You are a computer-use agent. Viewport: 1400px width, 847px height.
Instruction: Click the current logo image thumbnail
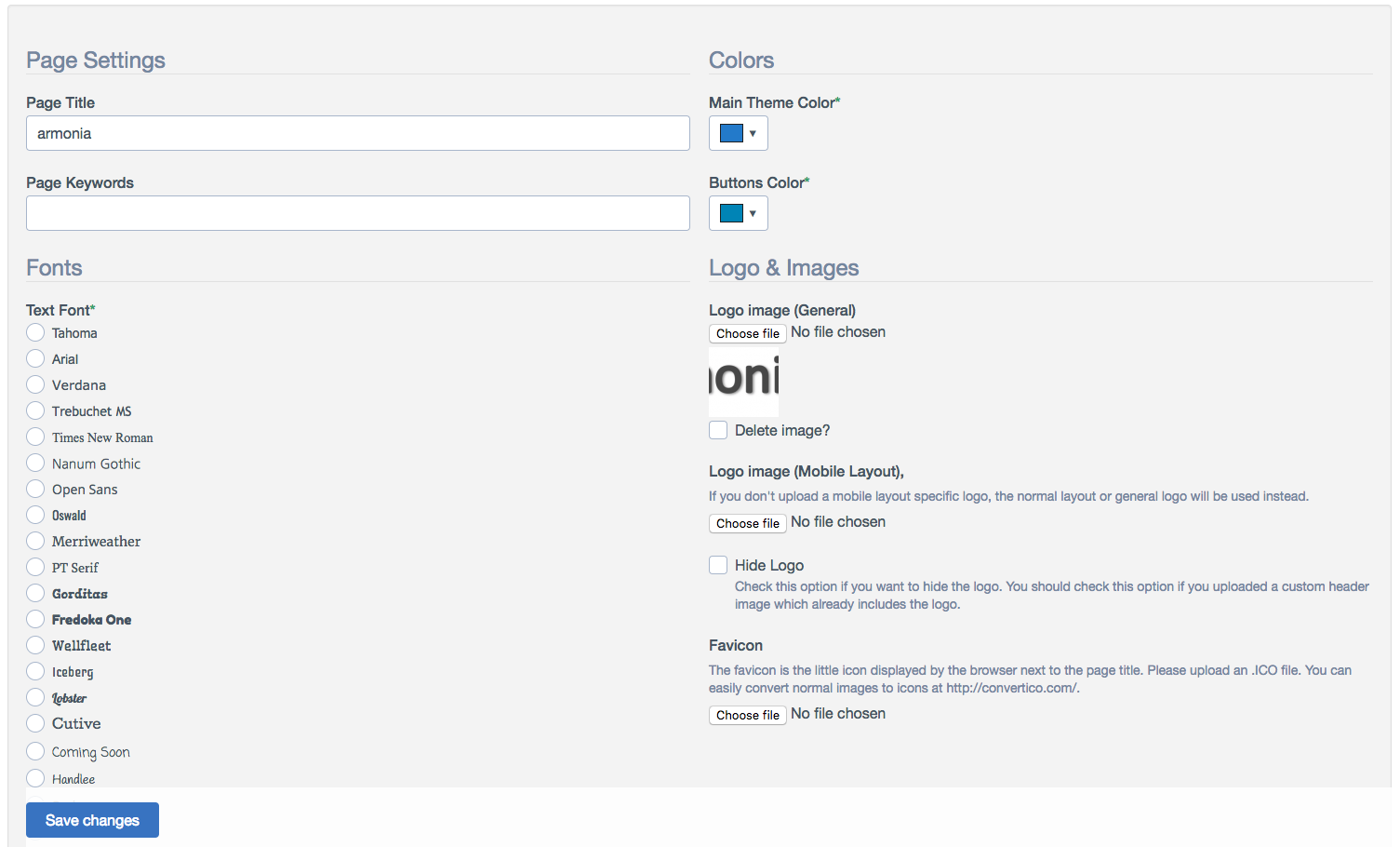(743, 381)
